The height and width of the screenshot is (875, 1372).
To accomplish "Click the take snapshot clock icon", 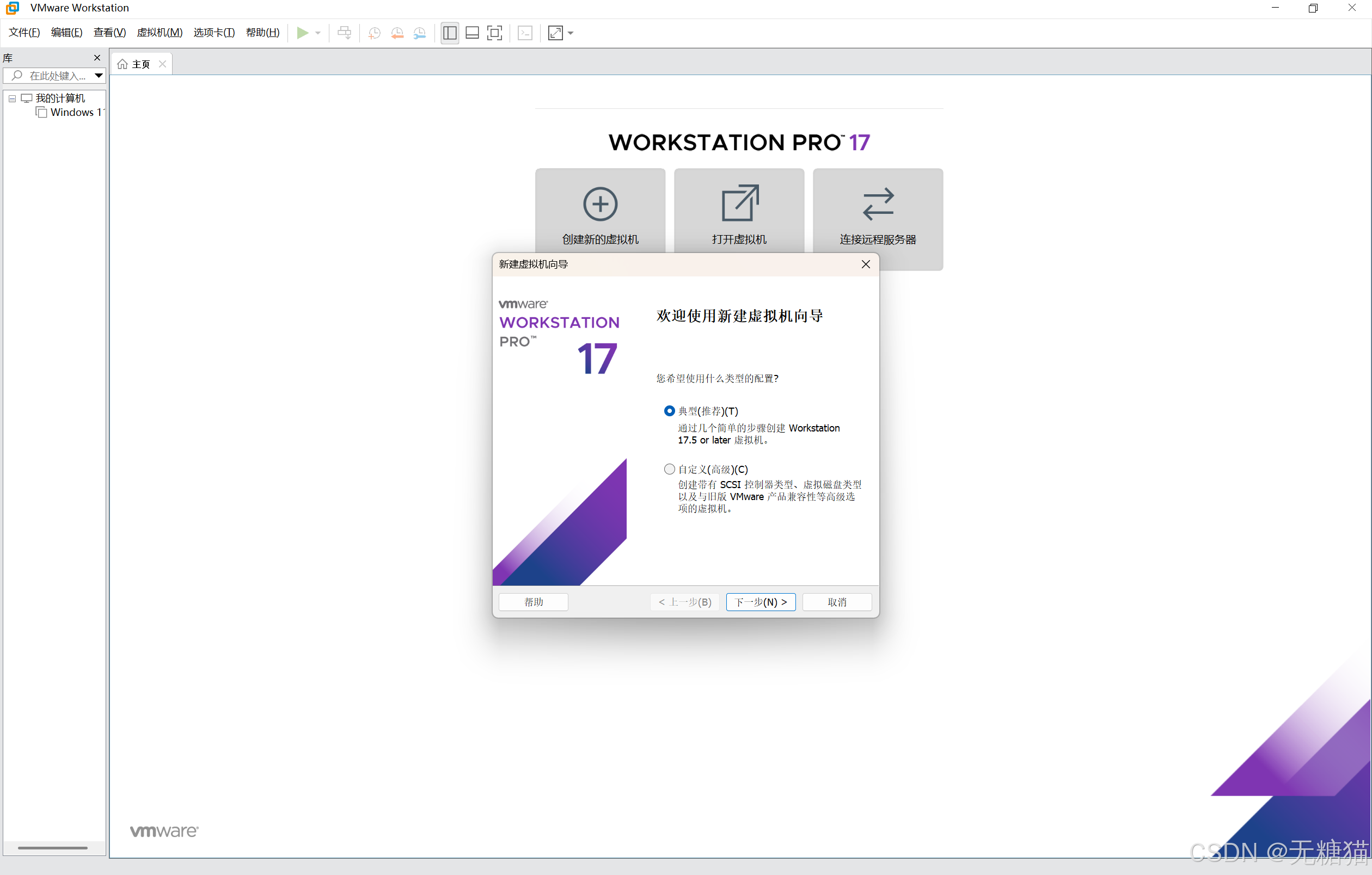I will coord(375,33).
